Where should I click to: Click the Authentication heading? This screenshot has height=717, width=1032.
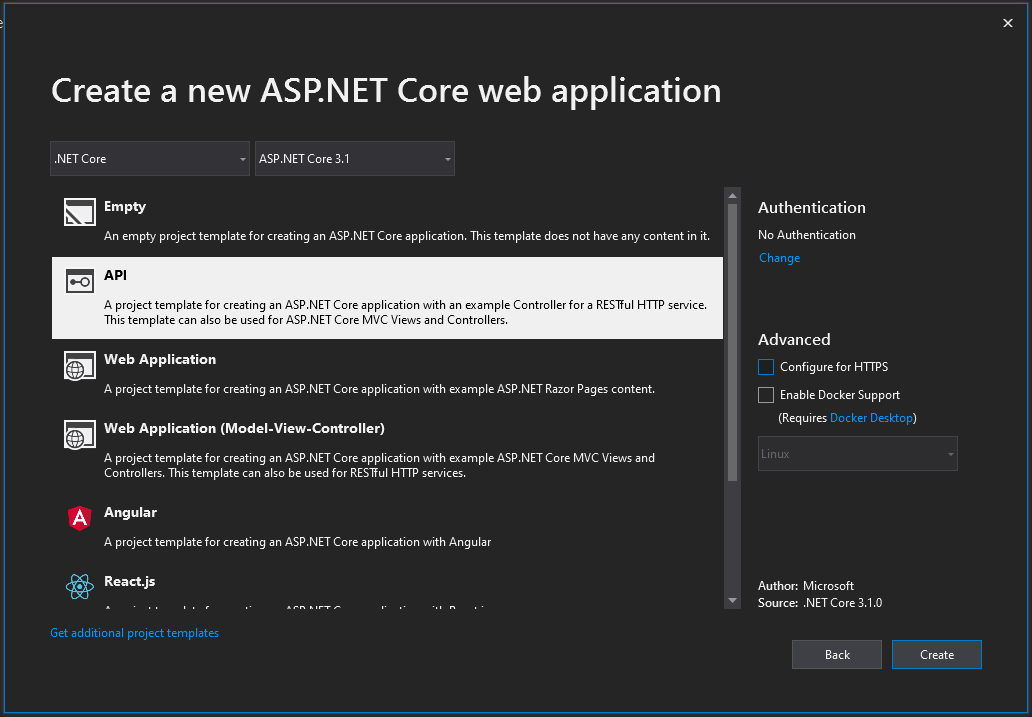click(812, 207)
